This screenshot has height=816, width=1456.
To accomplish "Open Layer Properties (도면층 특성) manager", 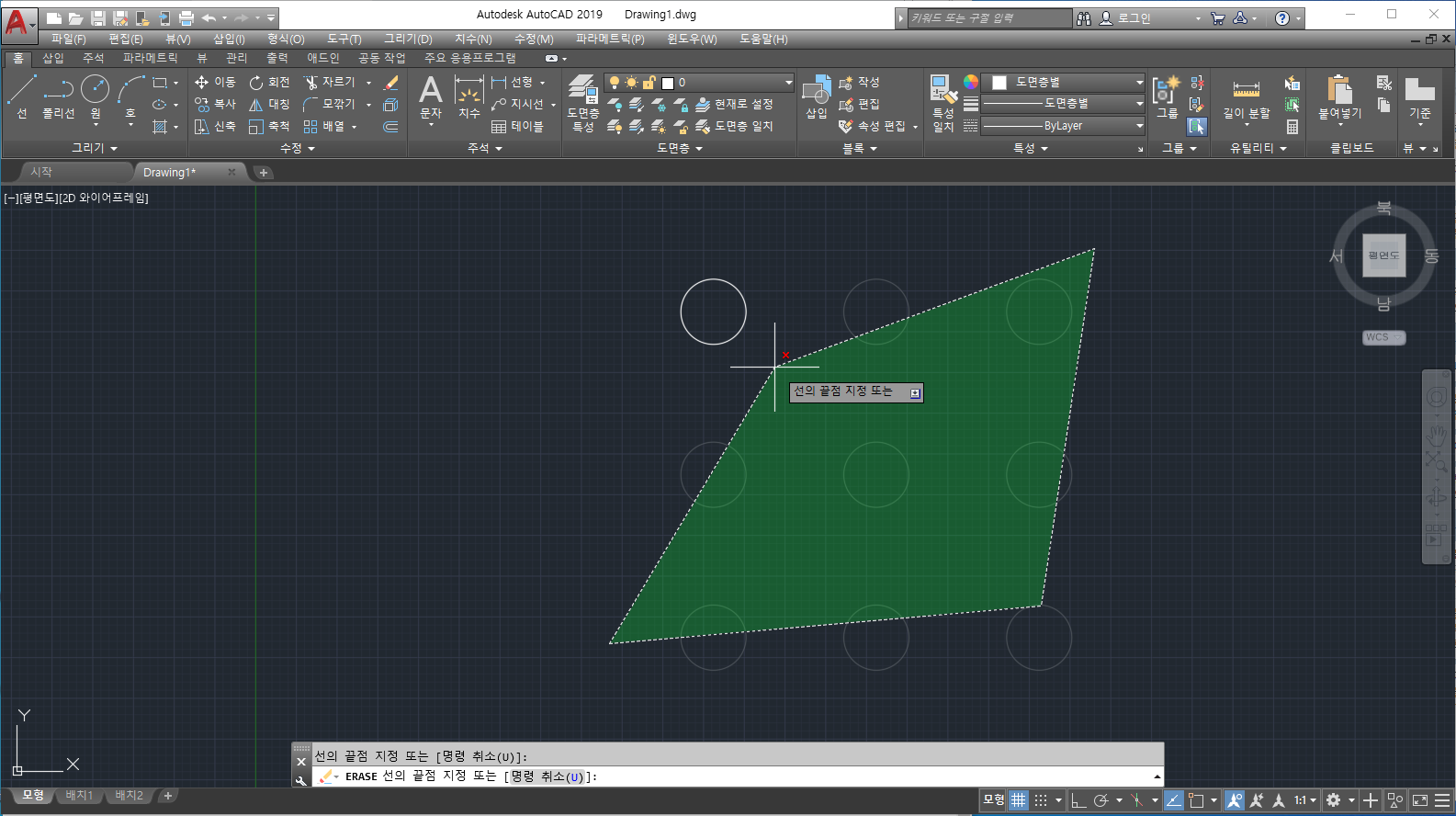I will [583, 103].
